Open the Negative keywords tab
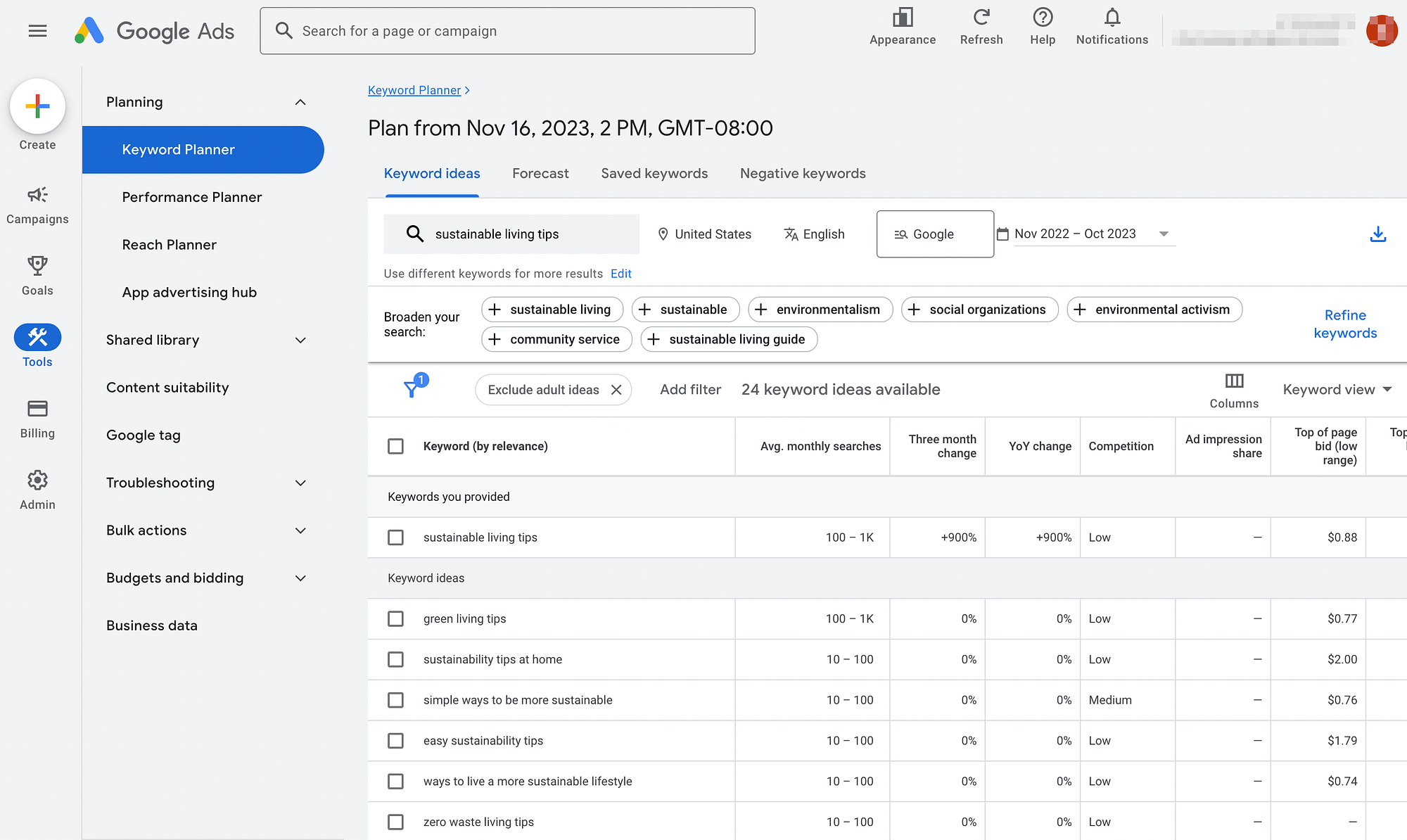 point(803,174)
